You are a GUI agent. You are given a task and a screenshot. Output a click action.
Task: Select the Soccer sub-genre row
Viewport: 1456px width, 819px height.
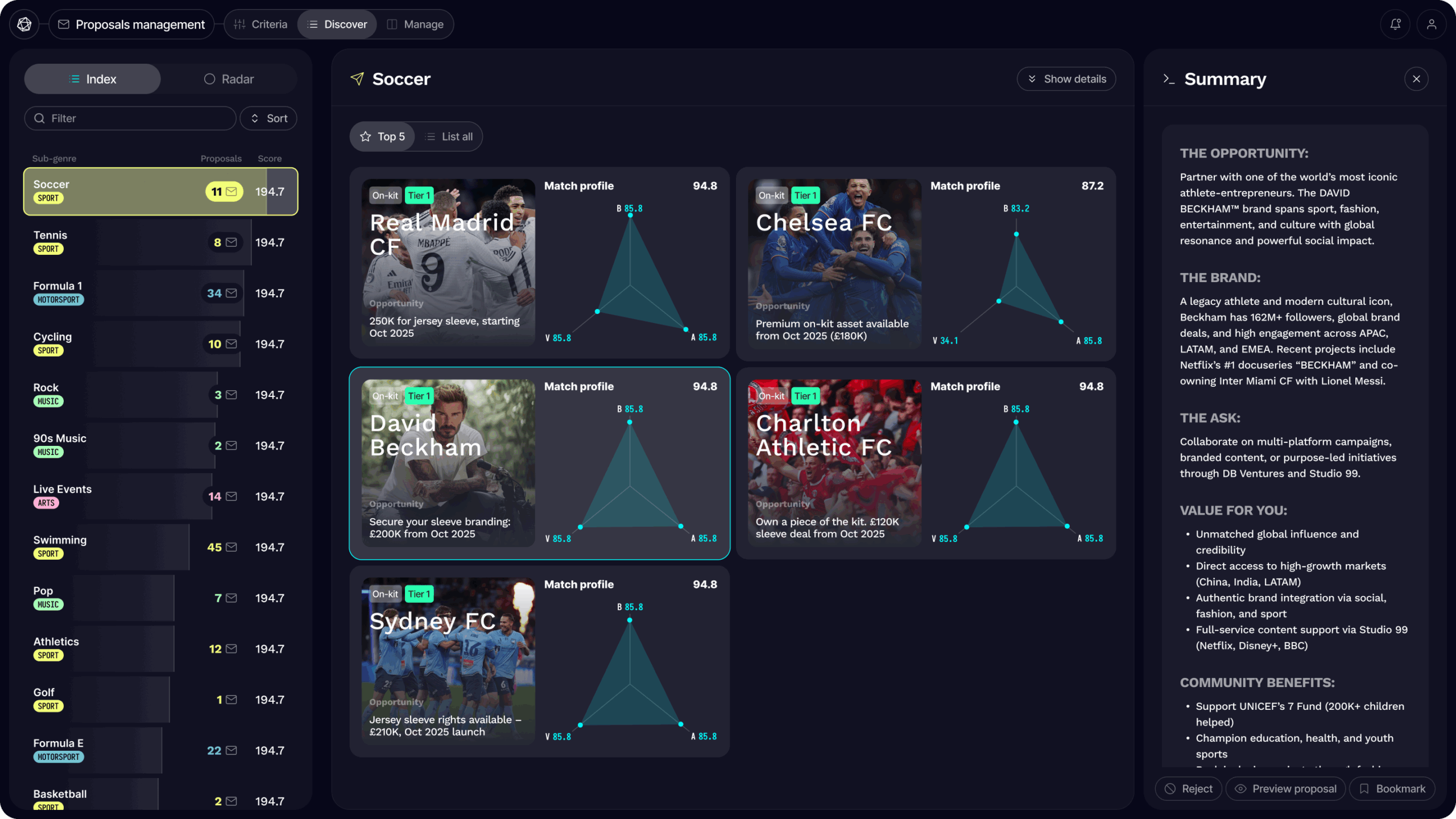[160, 192]
